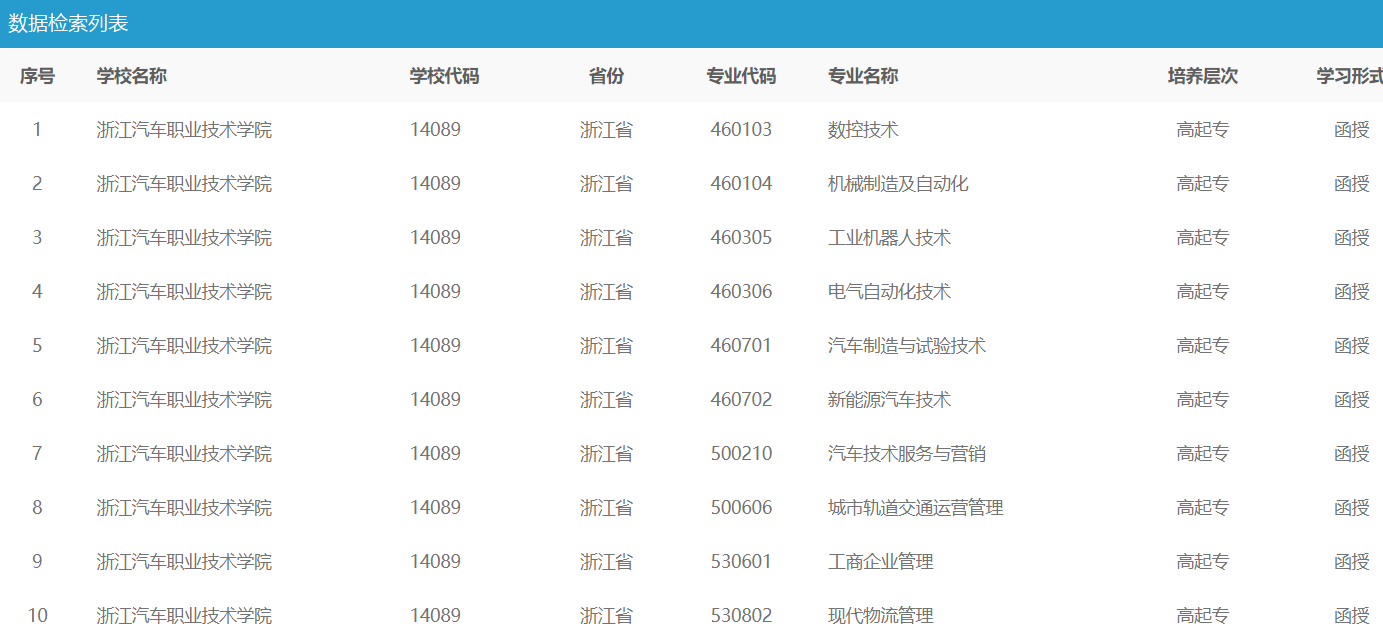Click the 学校名称 column header
Viewport: 1383px width, 637px height.
click(x=131, y=76)
